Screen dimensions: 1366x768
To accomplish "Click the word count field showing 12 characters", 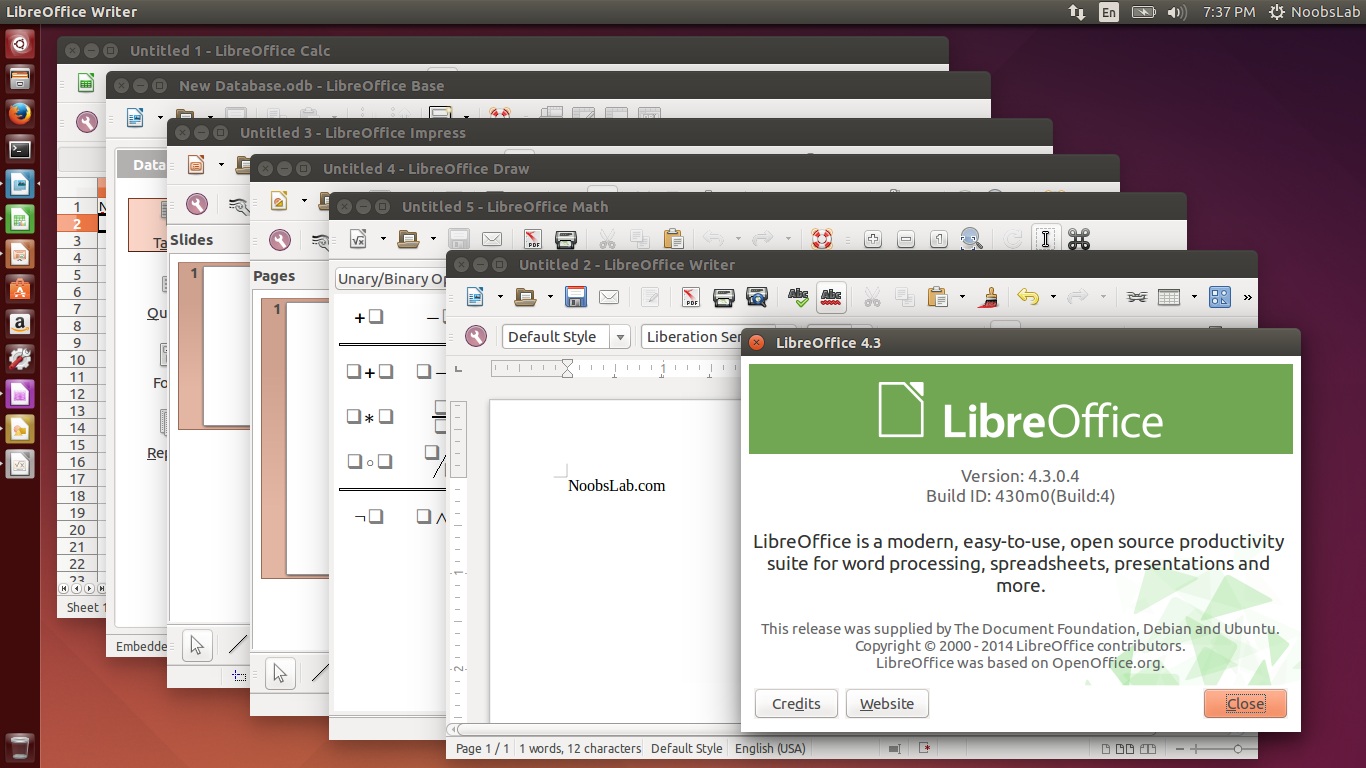I will point(580,748).
